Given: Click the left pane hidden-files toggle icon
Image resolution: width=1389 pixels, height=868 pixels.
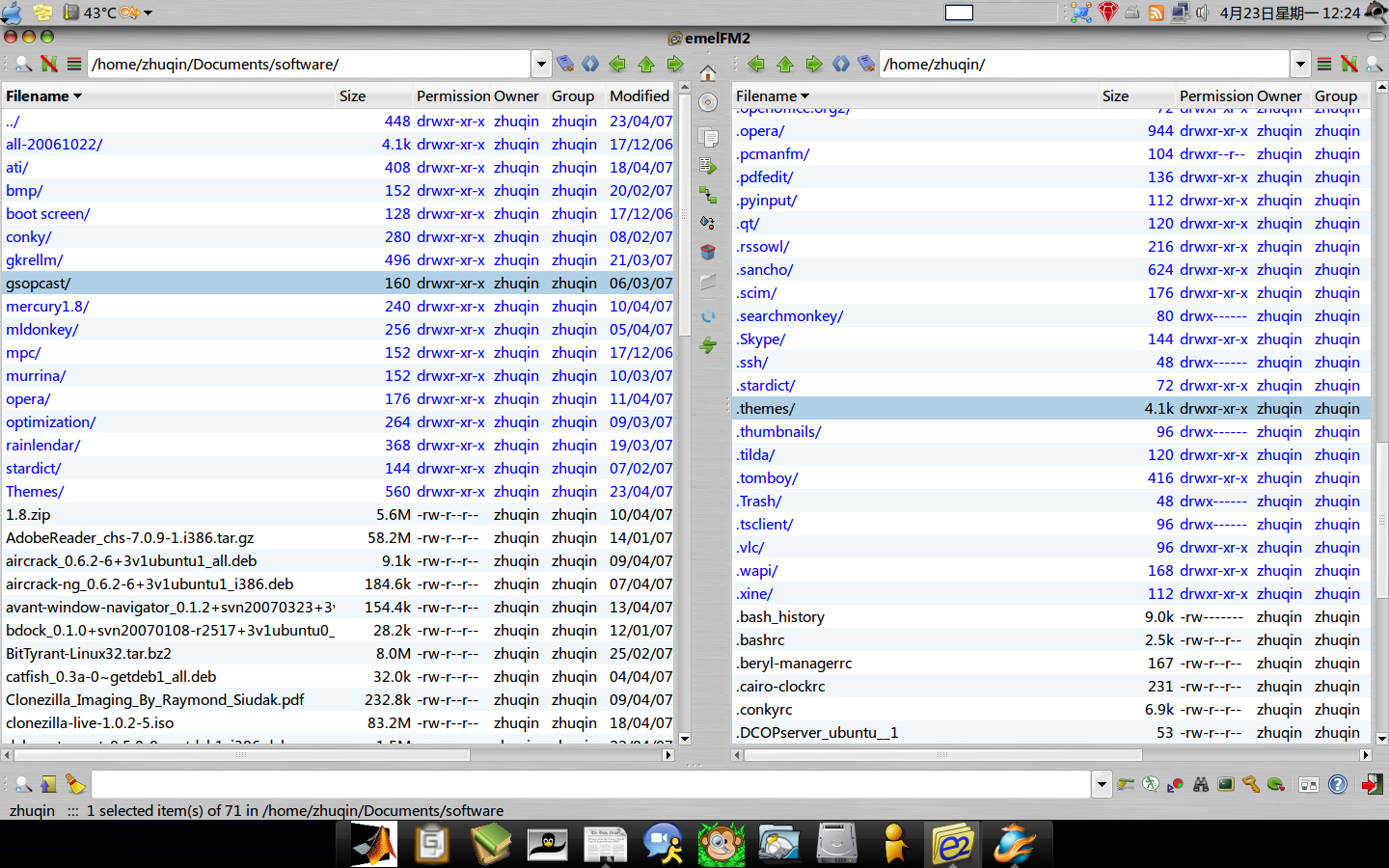Looking at the screenshot, I should click(49, 64).
